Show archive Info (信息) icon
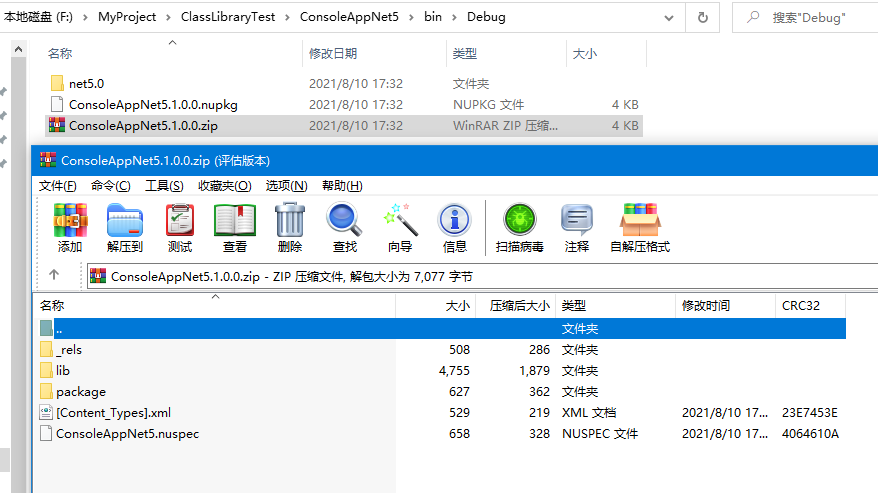 (x=454, y=221)
